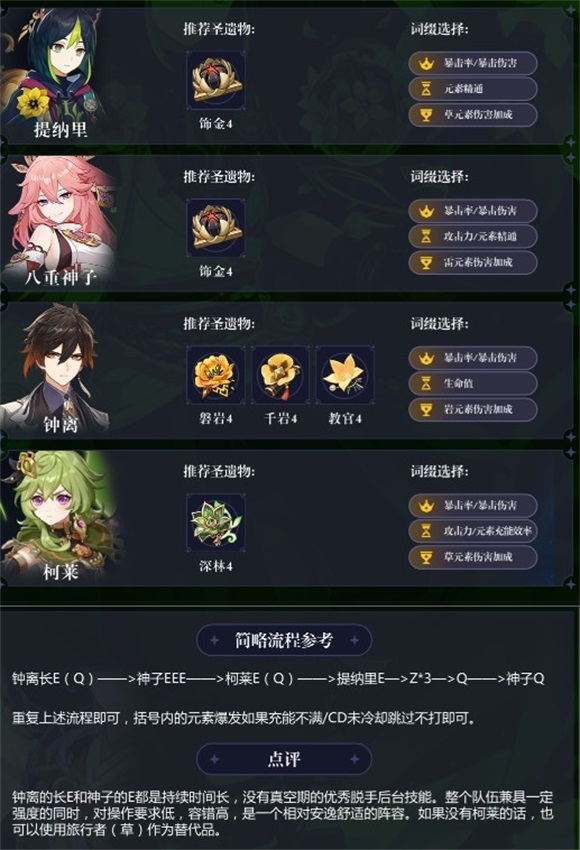Select the 草元素伤害加成 goblet tag for Tighnari

tap(473, 115)
